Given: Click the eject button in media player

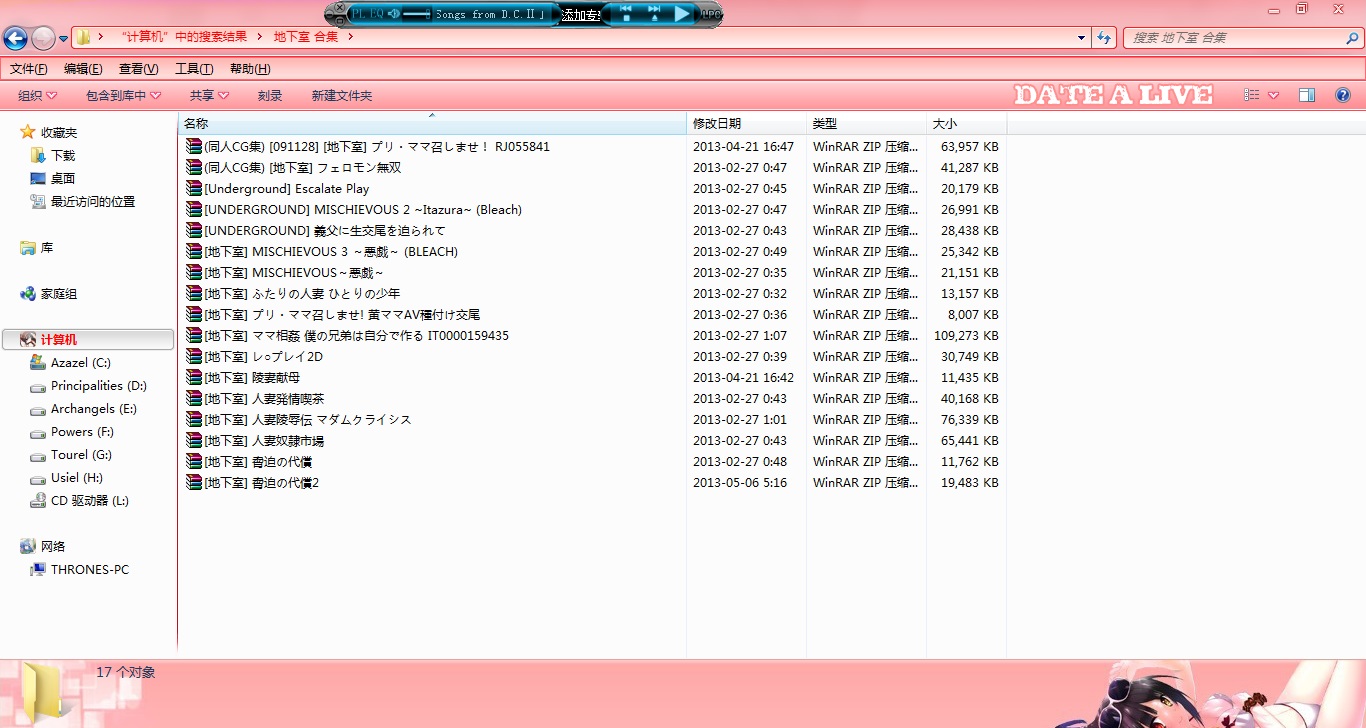Looking at the screenshot, I should 654,18.
